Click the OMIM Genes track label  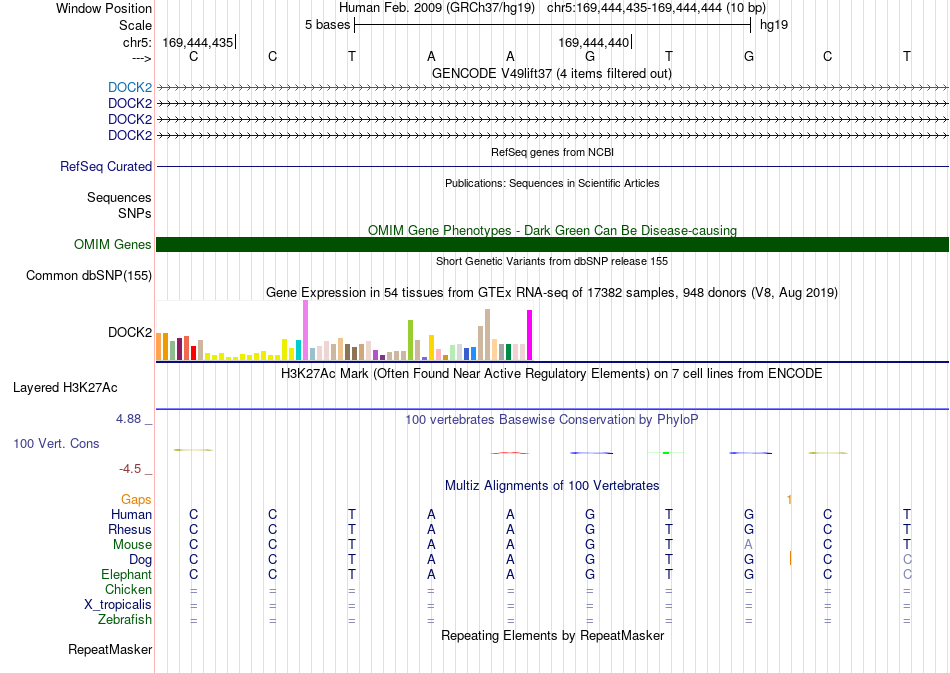click(x=112, y=244)
